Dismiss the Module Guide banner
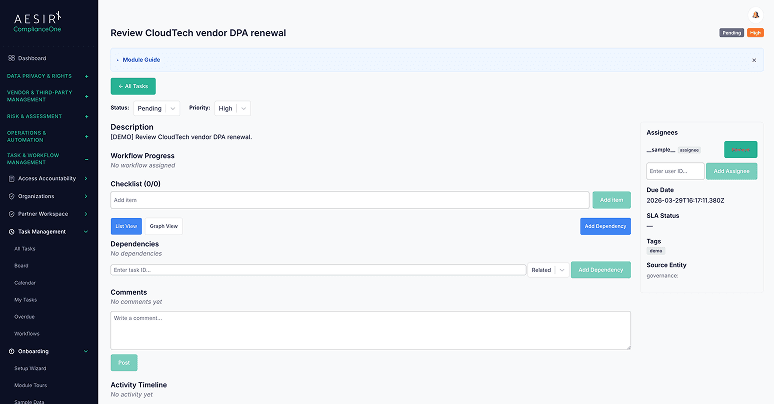The height and width of the screenshot is (404, 774). [x=754, y=60]
